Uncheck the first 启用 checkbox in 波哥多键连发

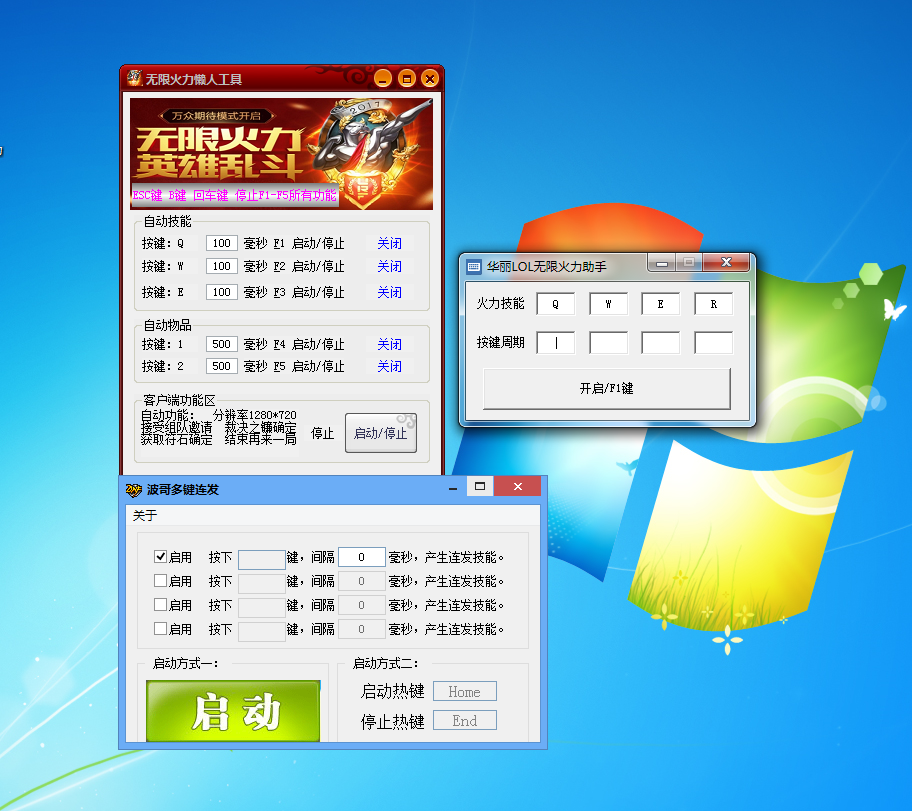161,556
